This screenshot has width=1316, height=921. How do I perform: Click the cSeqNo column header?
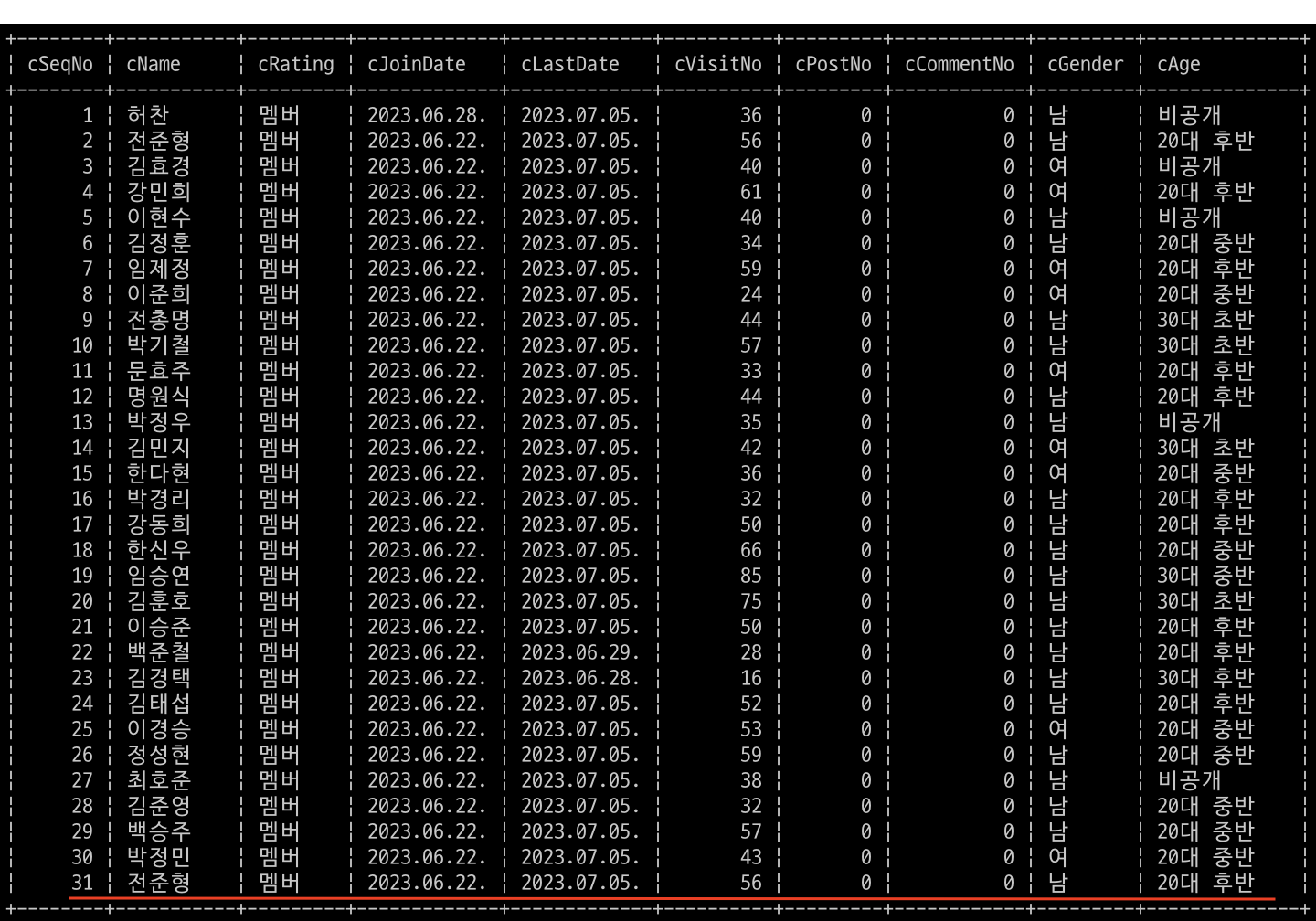(x=60, y=64)
